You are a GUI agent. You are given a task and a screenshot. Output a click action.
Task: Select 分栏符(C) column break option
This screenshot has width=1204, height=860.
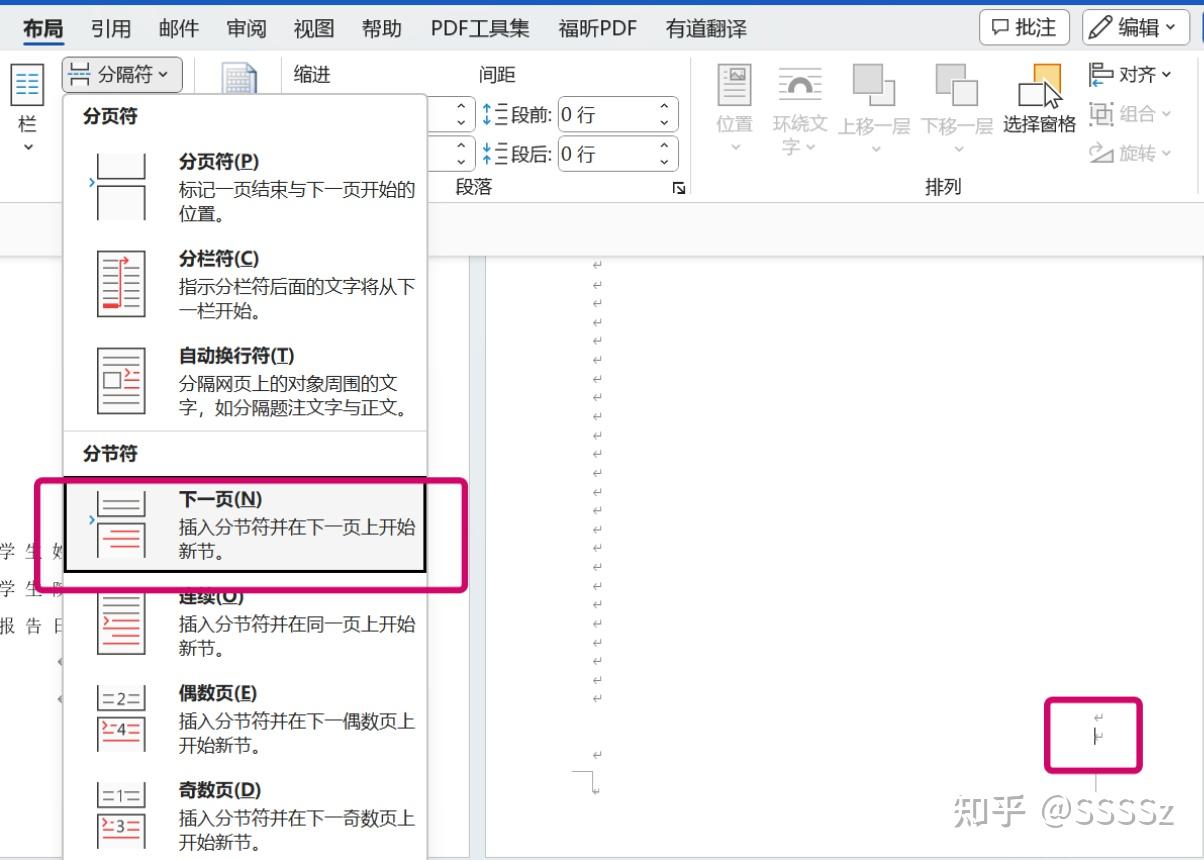pos(245,284)
